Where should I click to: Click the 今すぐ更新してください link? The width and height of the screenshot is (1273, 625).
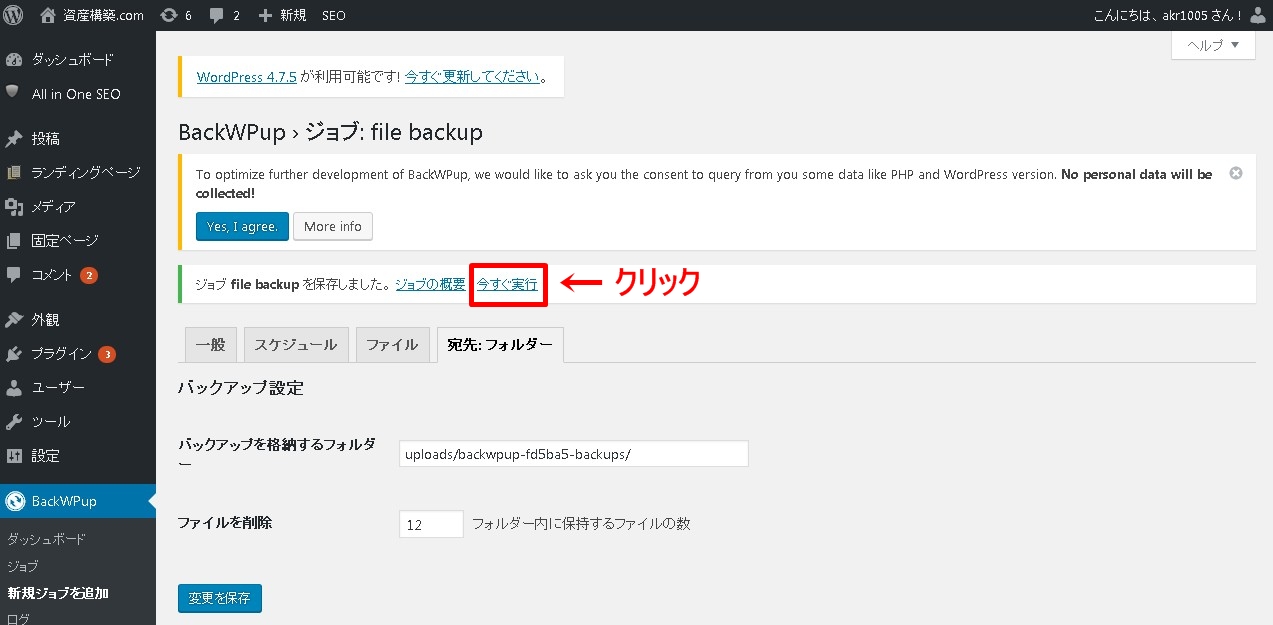[473, 77]
